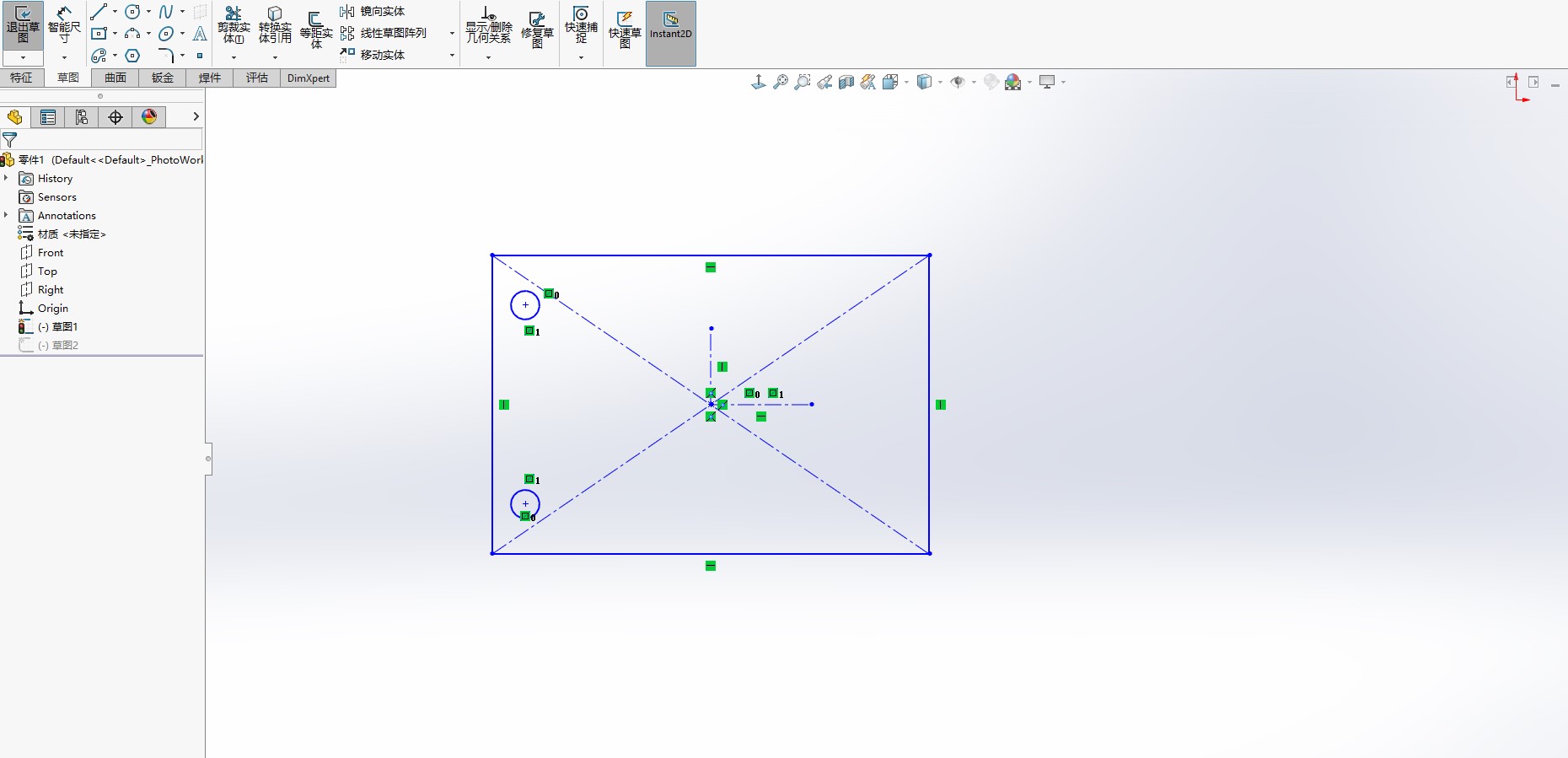Select the Sketch Fillet tool

pyautogui.click(x=166, y=56)
